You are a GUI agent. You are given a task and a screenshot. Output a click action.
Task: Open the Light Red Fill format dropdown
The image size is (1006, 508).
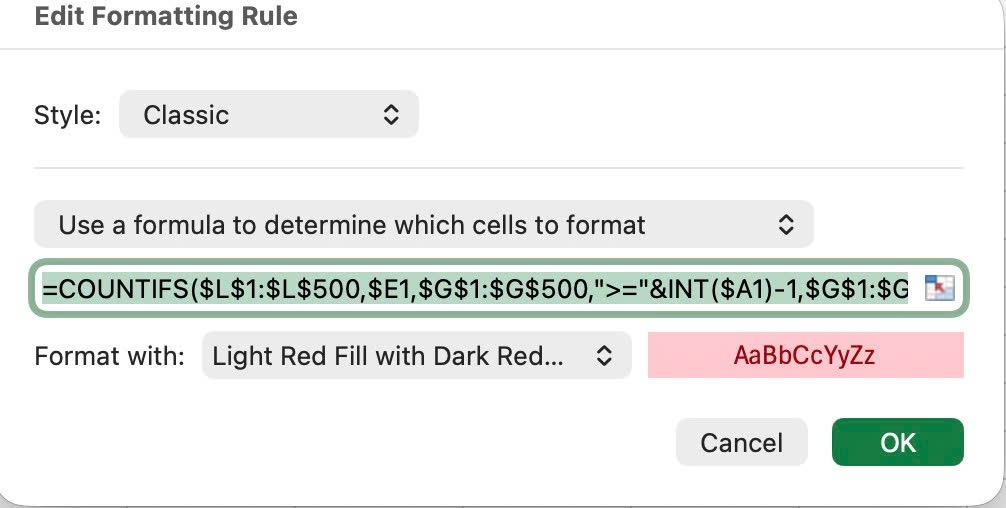(416, 355)
